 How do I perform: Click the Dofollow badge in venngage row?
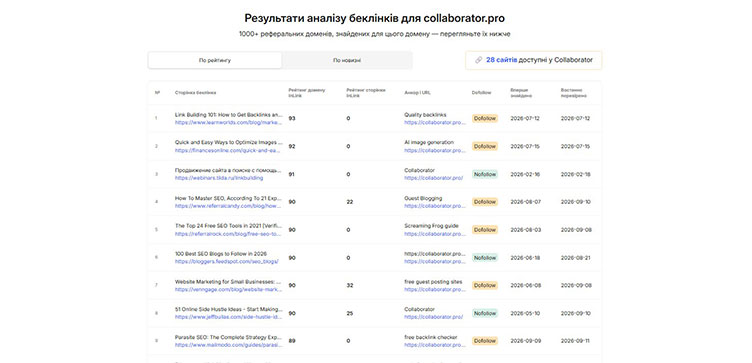[x=485, y=285]
